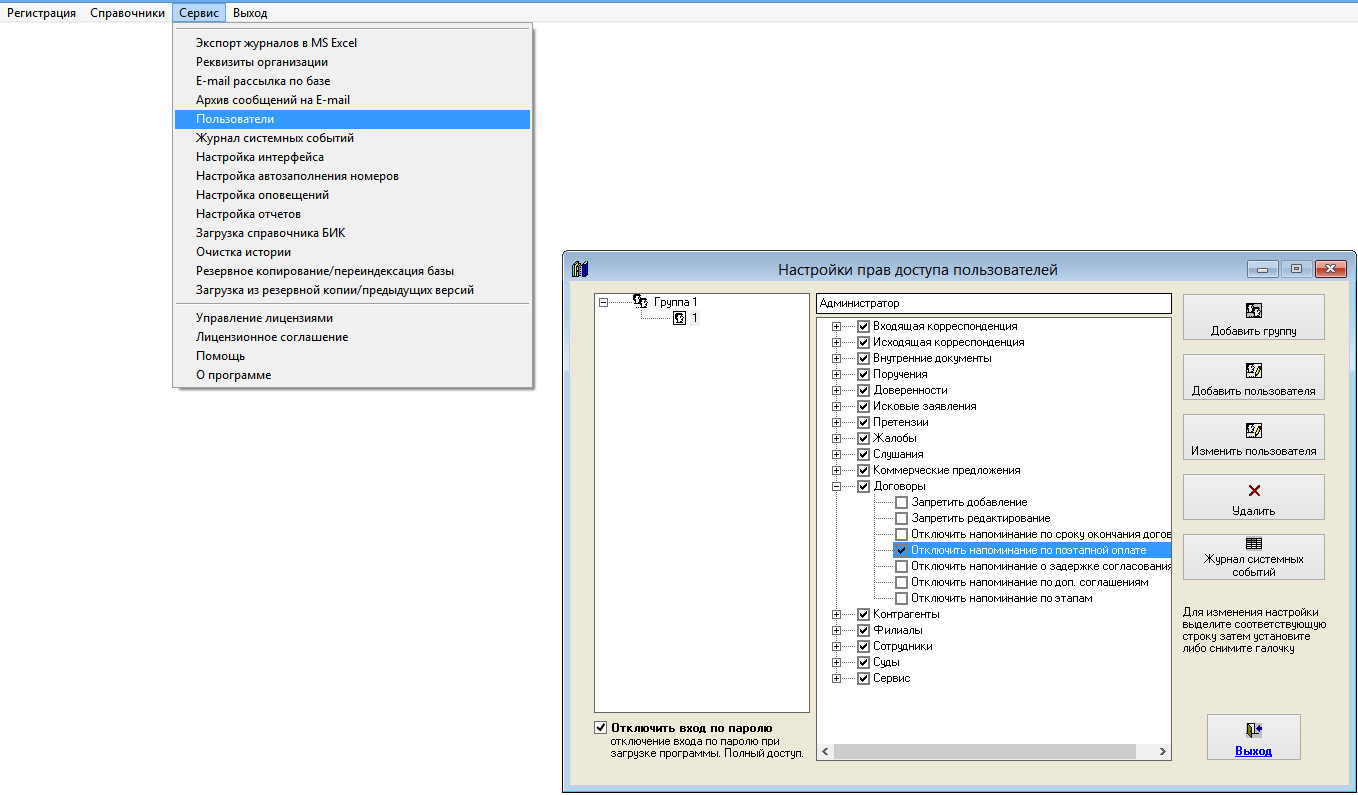Screen dimensions: 1358x795
Task: Open Реквизиты организации menu item
Action: pyautogui.click(x=352, y=62)
